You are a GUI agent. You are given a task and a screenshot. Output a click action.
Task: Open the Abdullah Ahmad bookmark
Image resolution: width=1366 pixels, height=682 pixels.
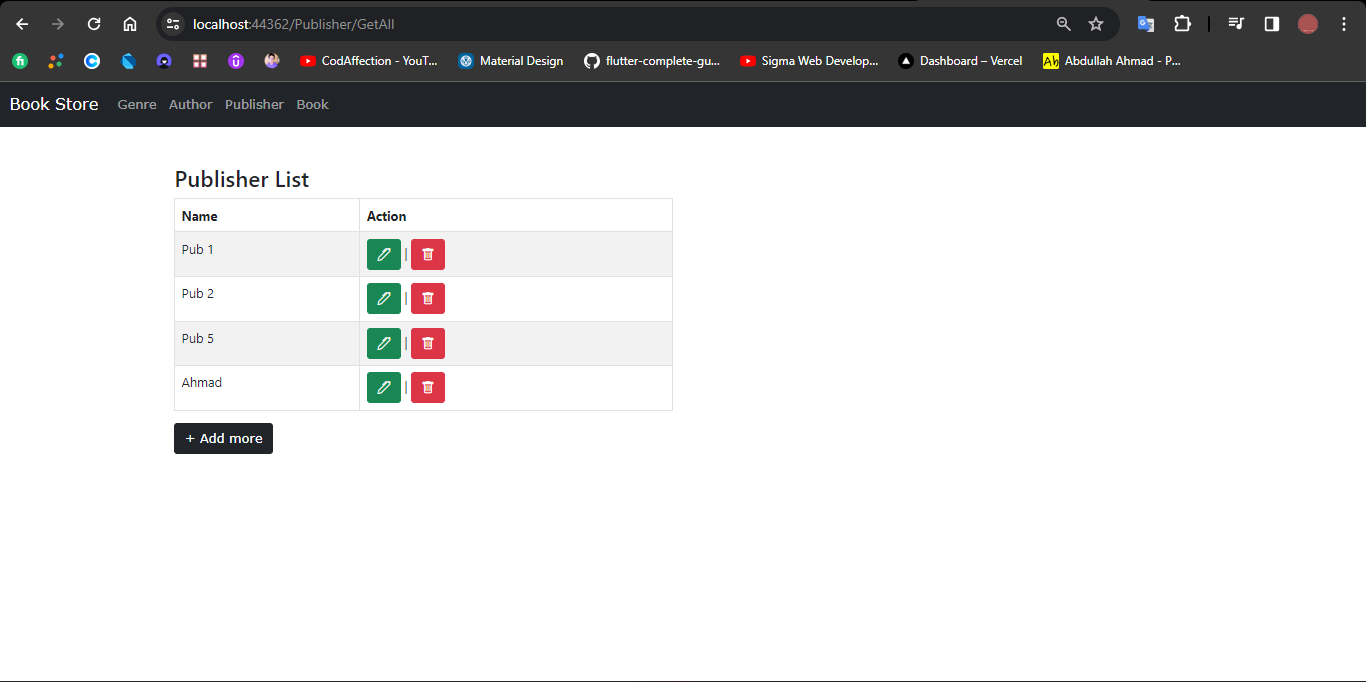pos(1112,61)
